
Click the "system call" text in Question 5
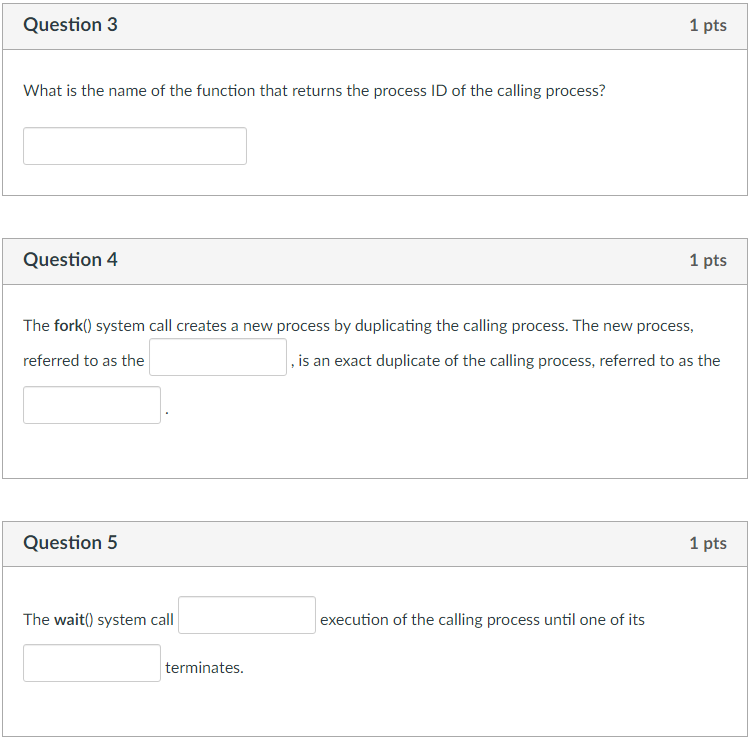(x=135, y=620)
